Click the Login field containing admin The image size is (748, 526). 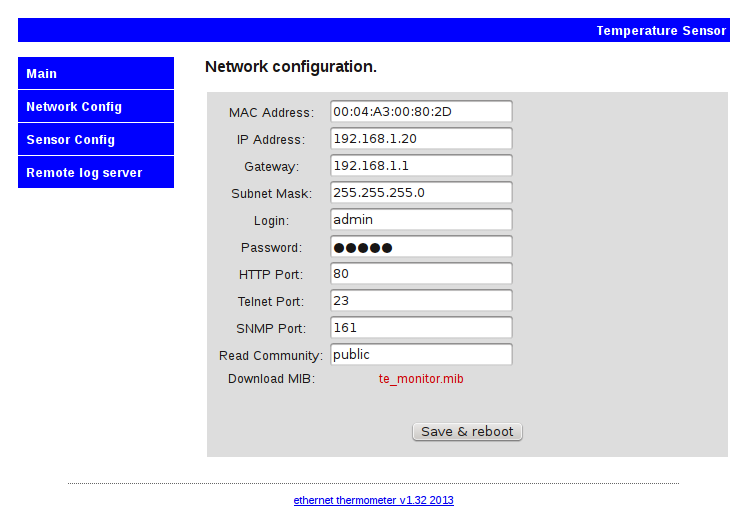click(421, 220)
